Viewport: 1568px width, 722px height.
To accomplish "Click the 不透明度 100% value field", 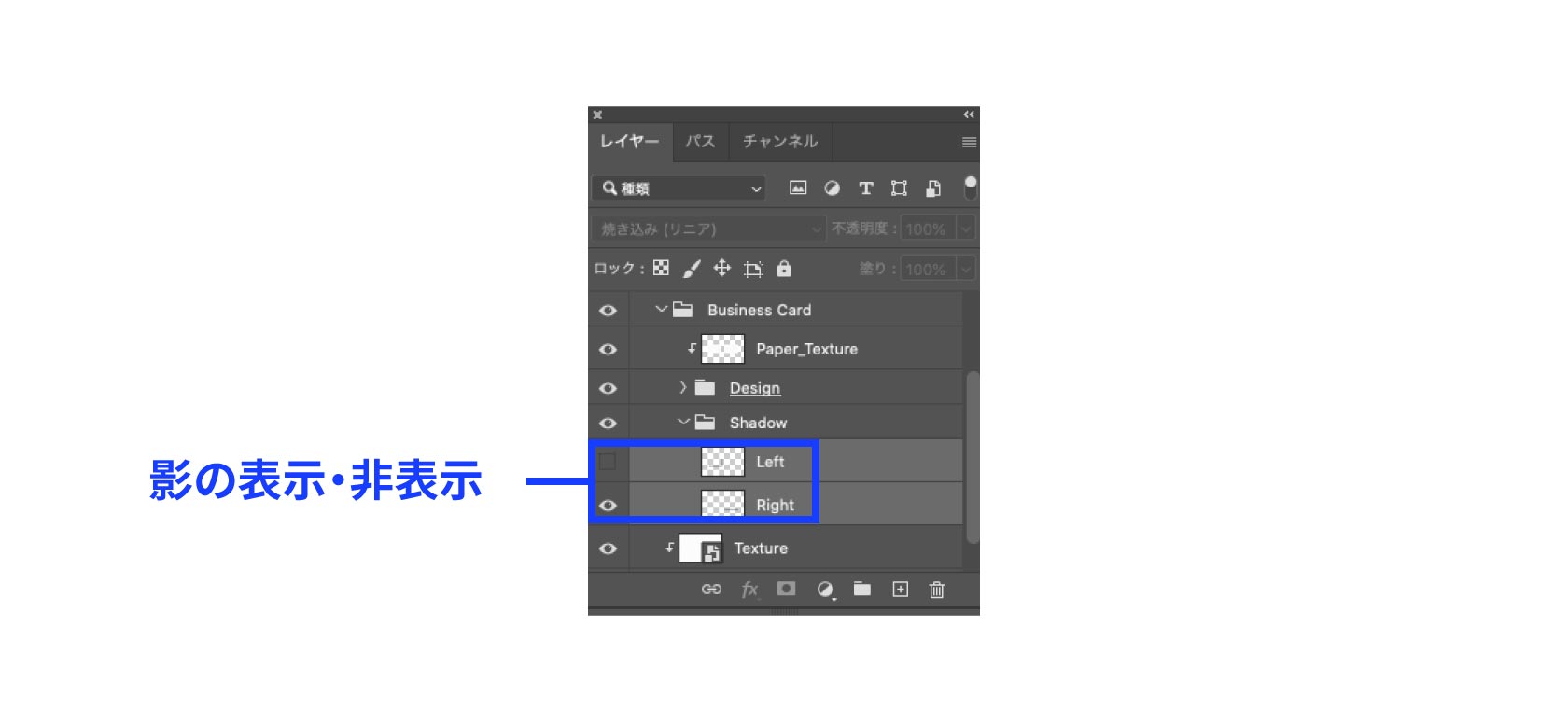I will pos(927,229).
